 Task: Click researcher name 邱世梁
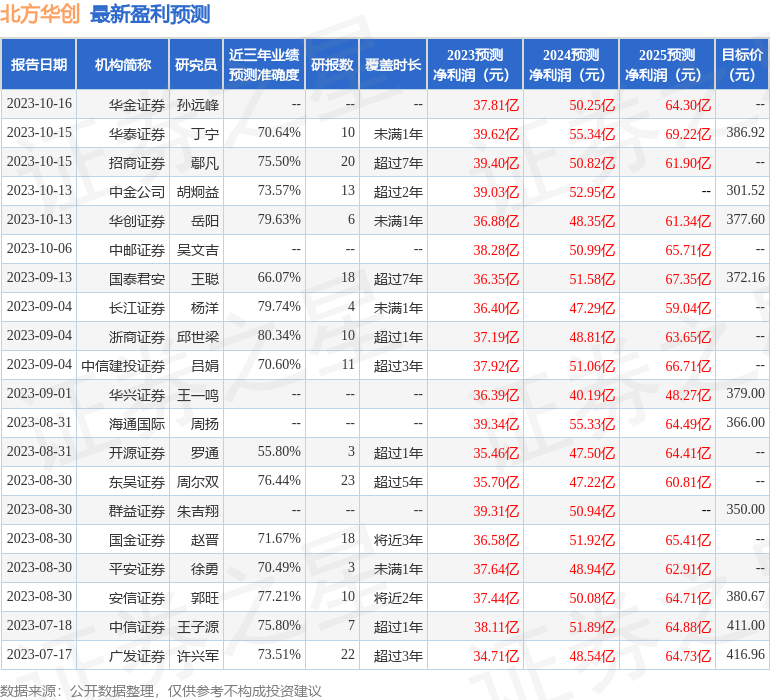[x=197, y=336]
